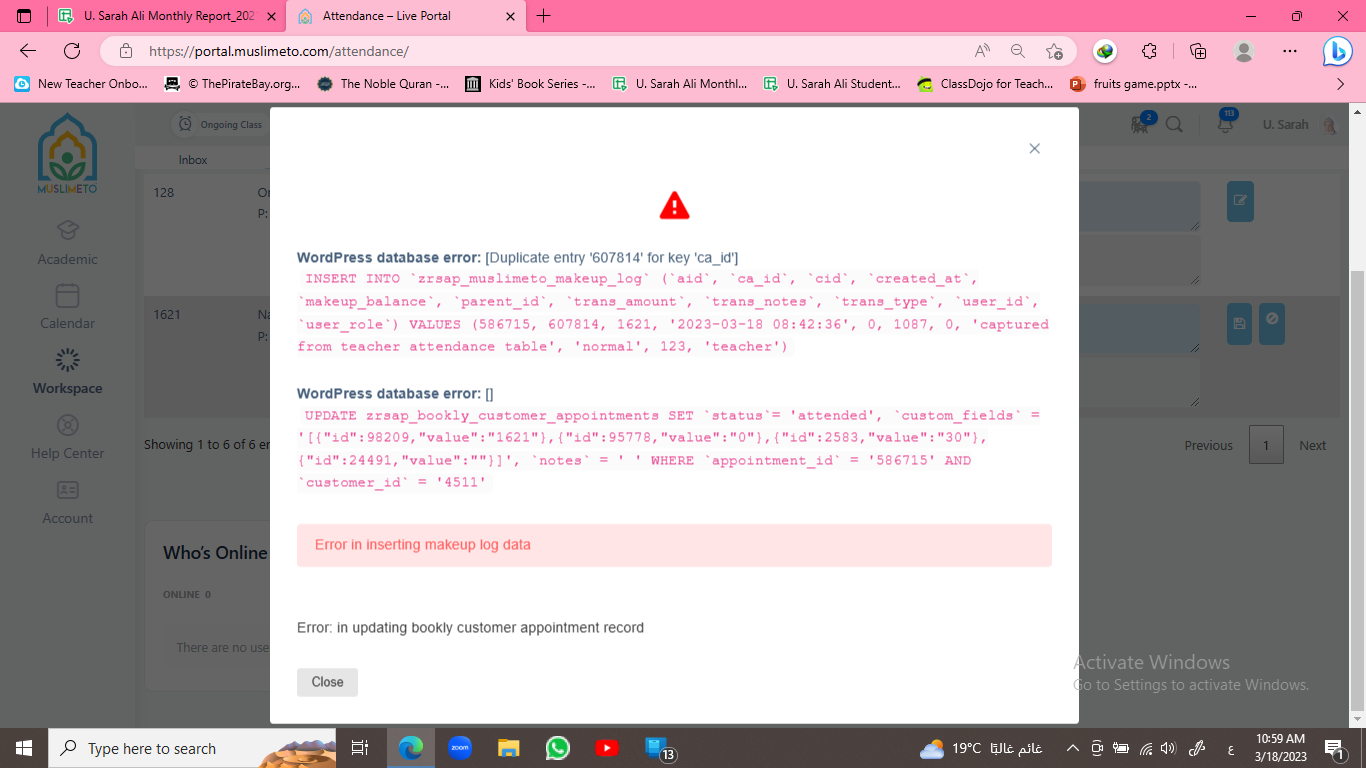Open Windows Start menu
The image size is (1366, 768).
pos(24,748)
